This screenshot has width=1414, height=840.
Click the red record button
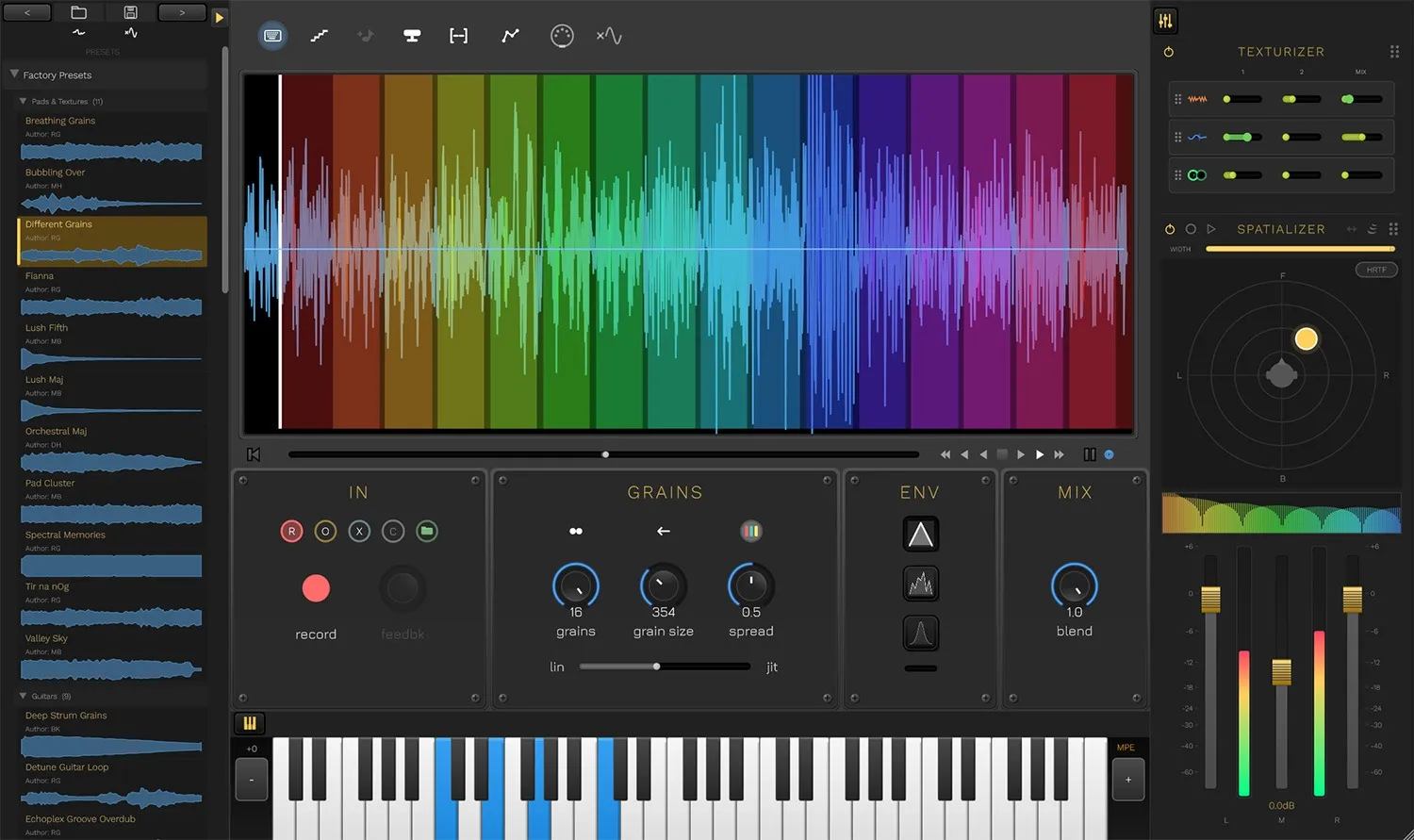(x=316, y=588)
